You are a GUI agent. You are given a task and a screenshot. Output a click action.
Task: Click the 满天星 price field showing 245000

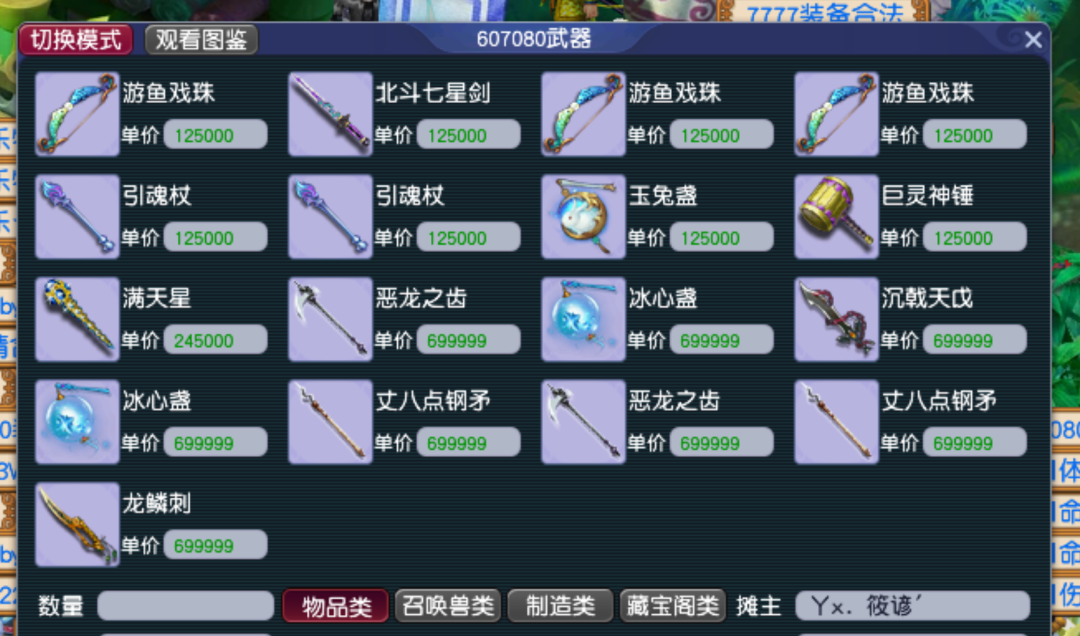point(216,340)
